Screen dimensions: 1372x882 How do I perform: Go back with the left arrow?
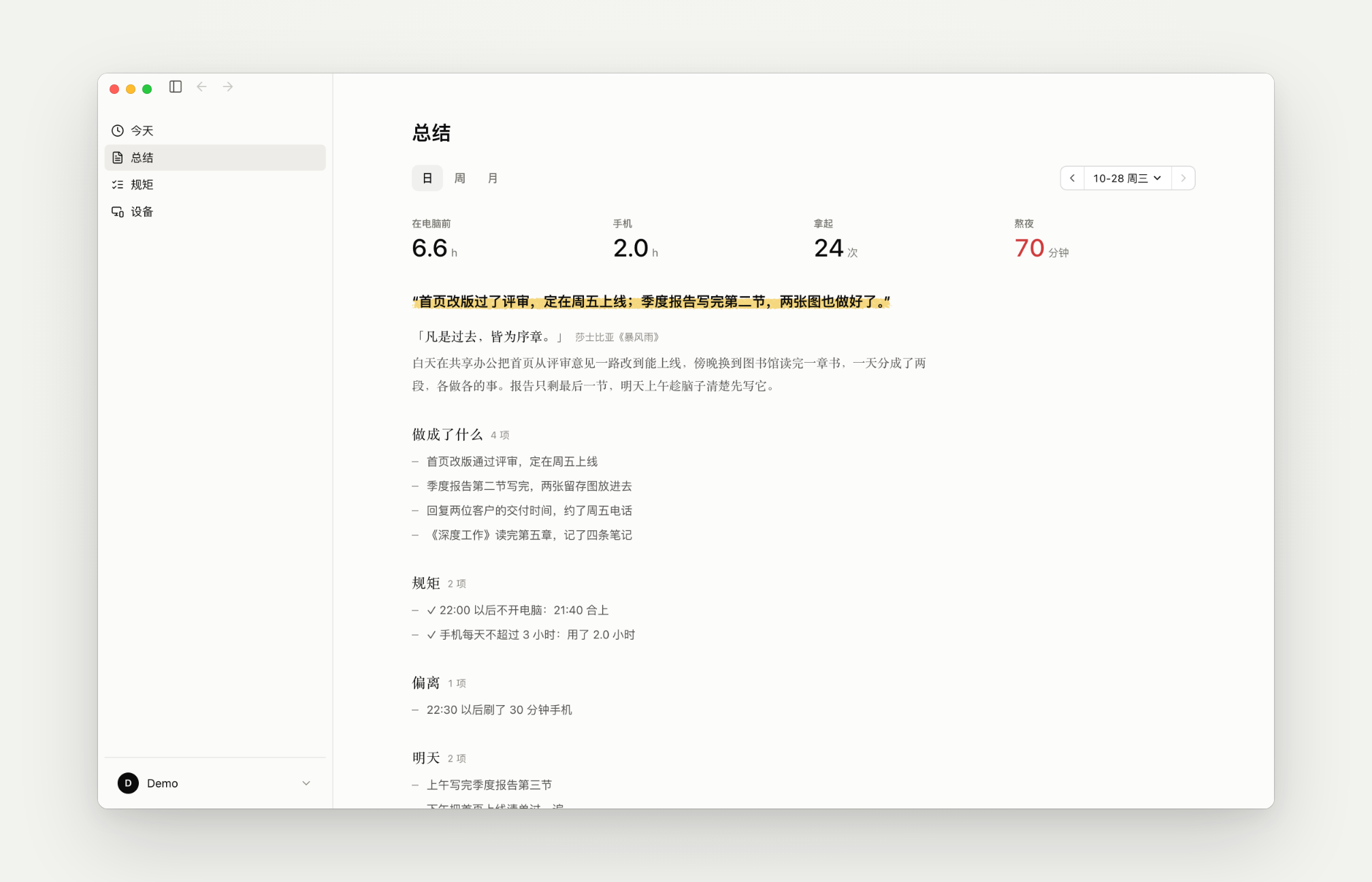click(x=201, y=86)
